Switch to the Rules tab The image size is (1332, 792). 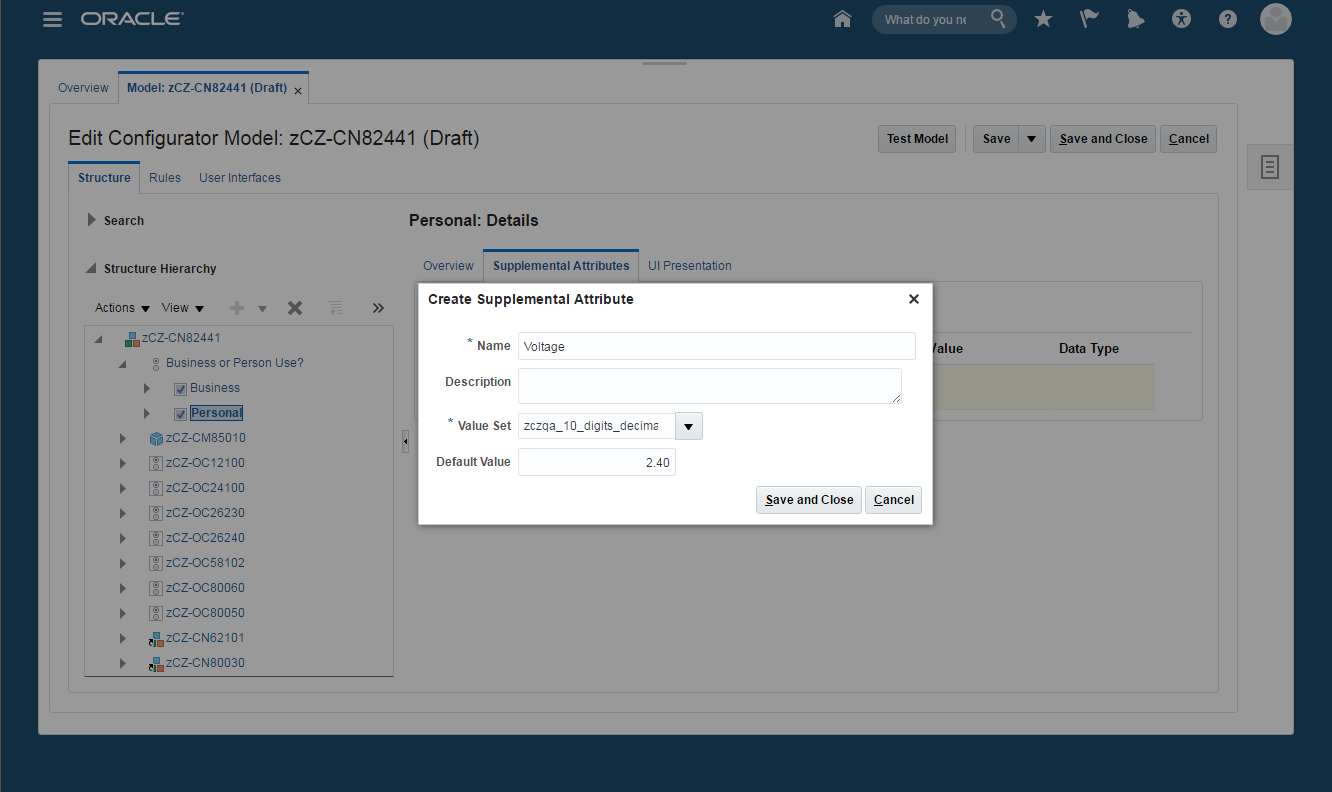(165, 178)
